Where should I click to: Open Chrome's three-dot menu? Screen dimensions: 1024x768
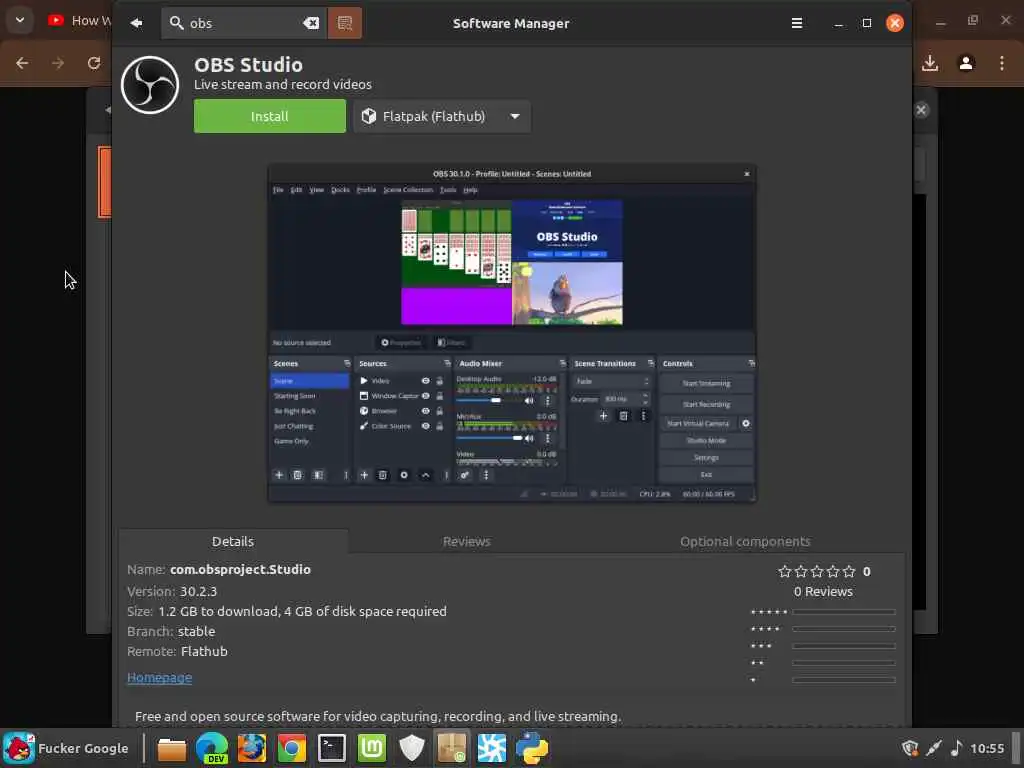(x=1002, y=63)
